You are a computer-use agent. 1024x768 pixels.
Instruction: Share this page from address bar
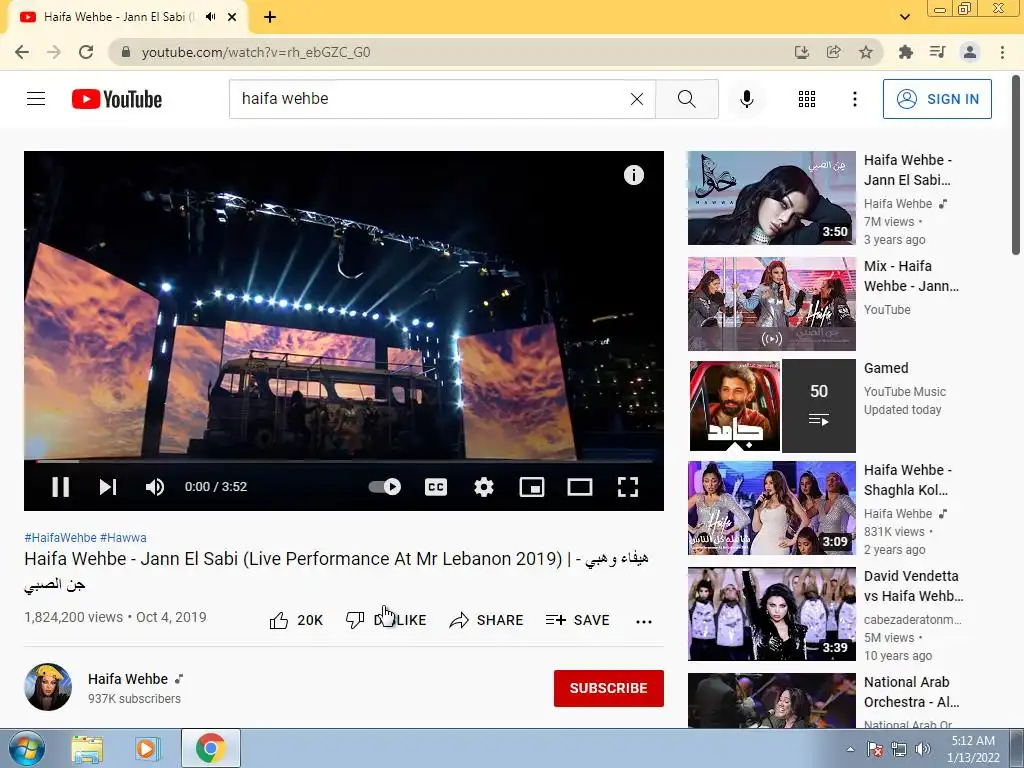(833, 52)
